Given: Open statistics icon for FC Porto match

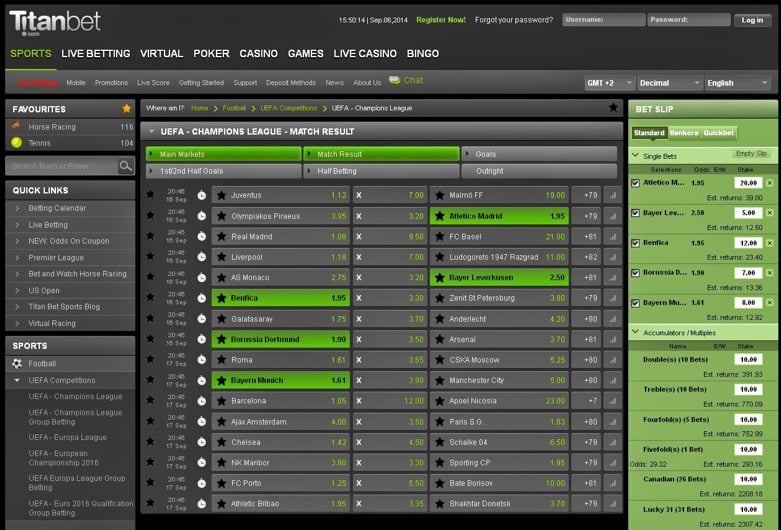Looking at the screenshot, I should point(612,483).
